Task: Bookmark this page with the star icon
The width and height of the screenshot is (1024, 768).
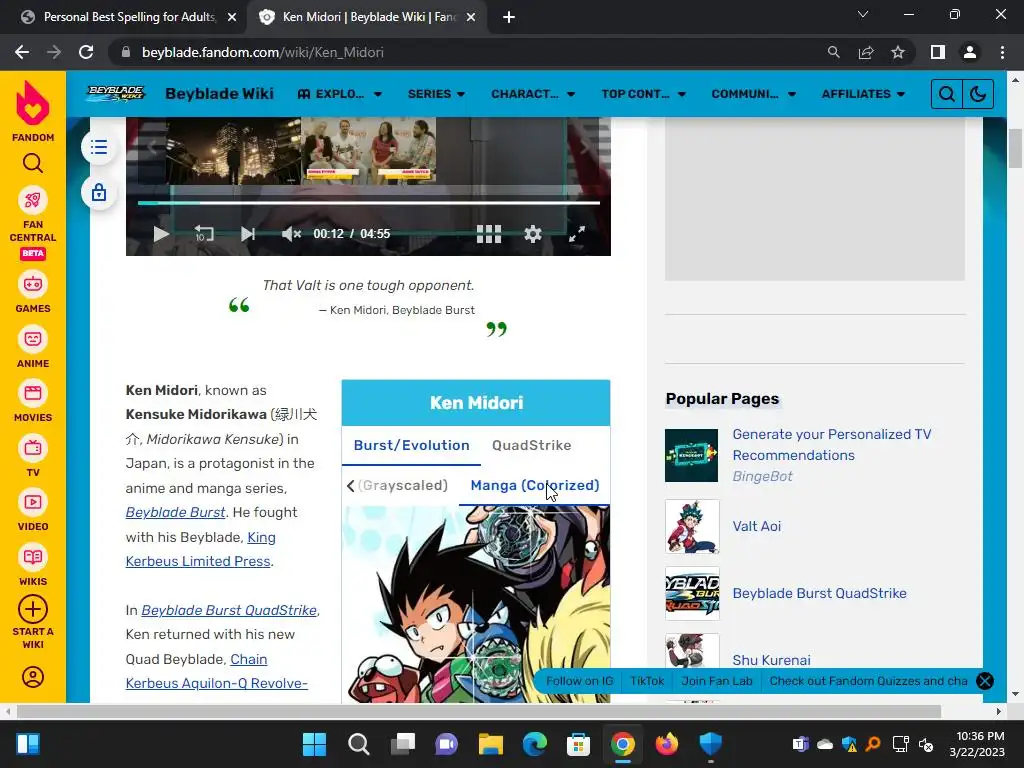Action: [x=898, y=52]
